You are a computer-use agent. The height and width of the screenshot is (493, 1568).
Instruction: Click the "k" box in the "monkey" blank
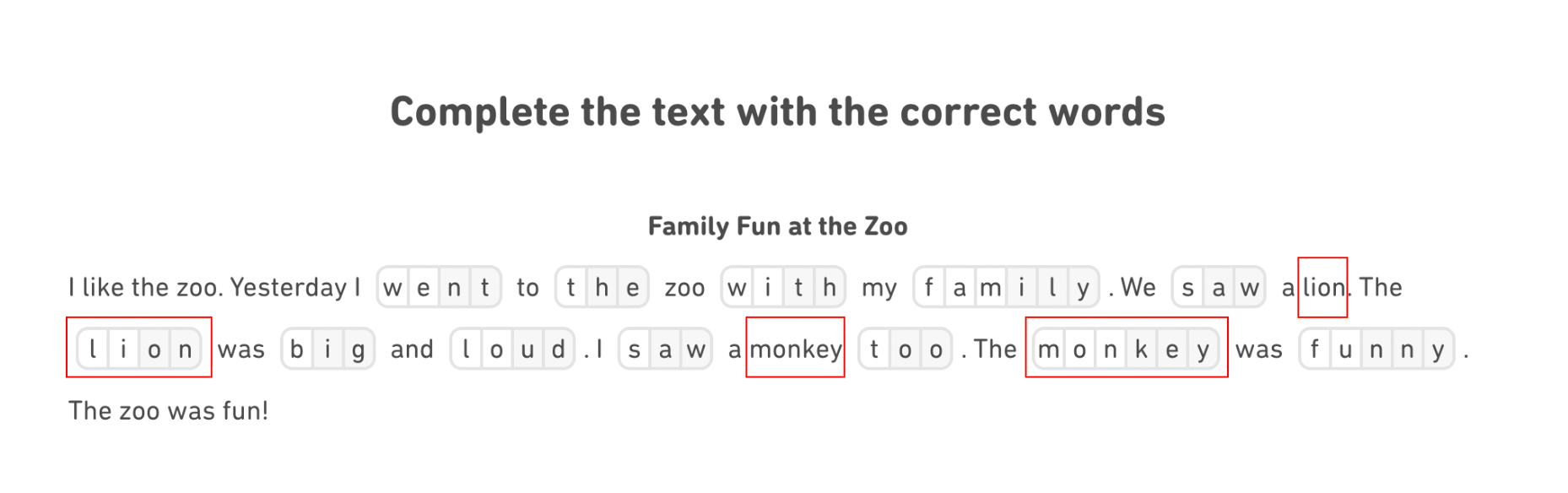click(1141, 349)
